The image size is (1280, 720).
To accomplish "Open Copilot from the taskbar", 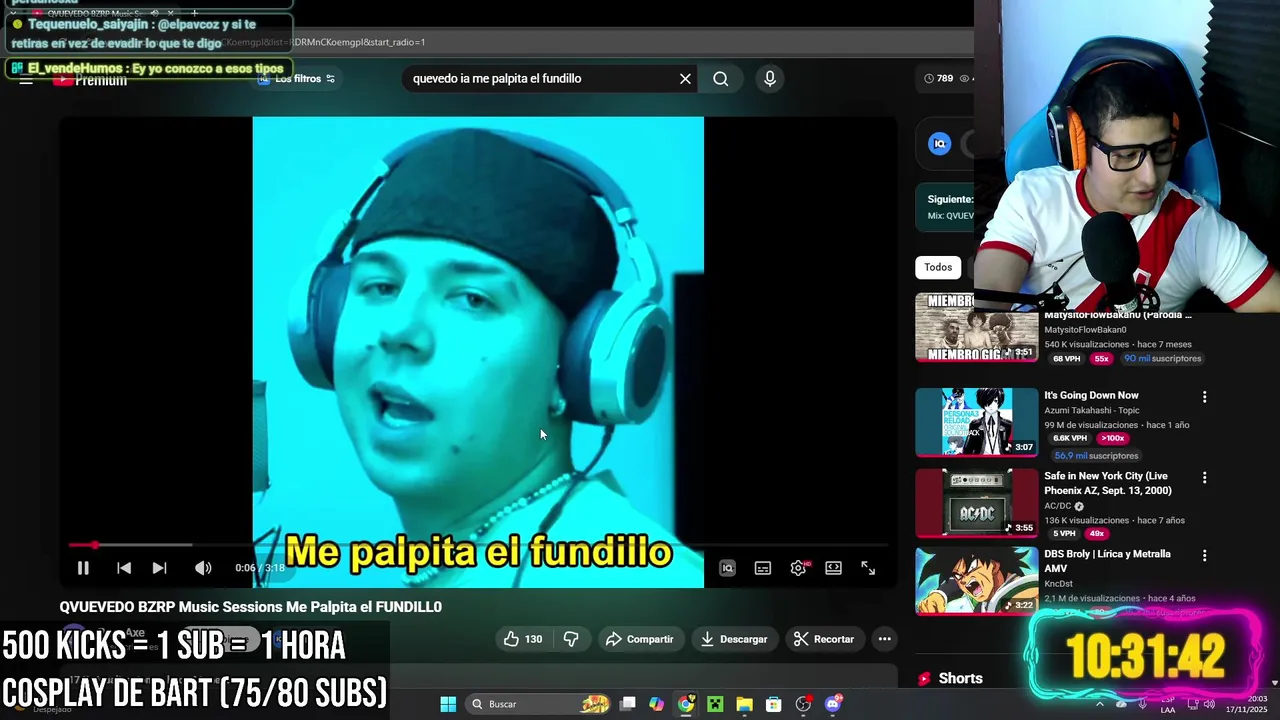I will tap(657, 704).
